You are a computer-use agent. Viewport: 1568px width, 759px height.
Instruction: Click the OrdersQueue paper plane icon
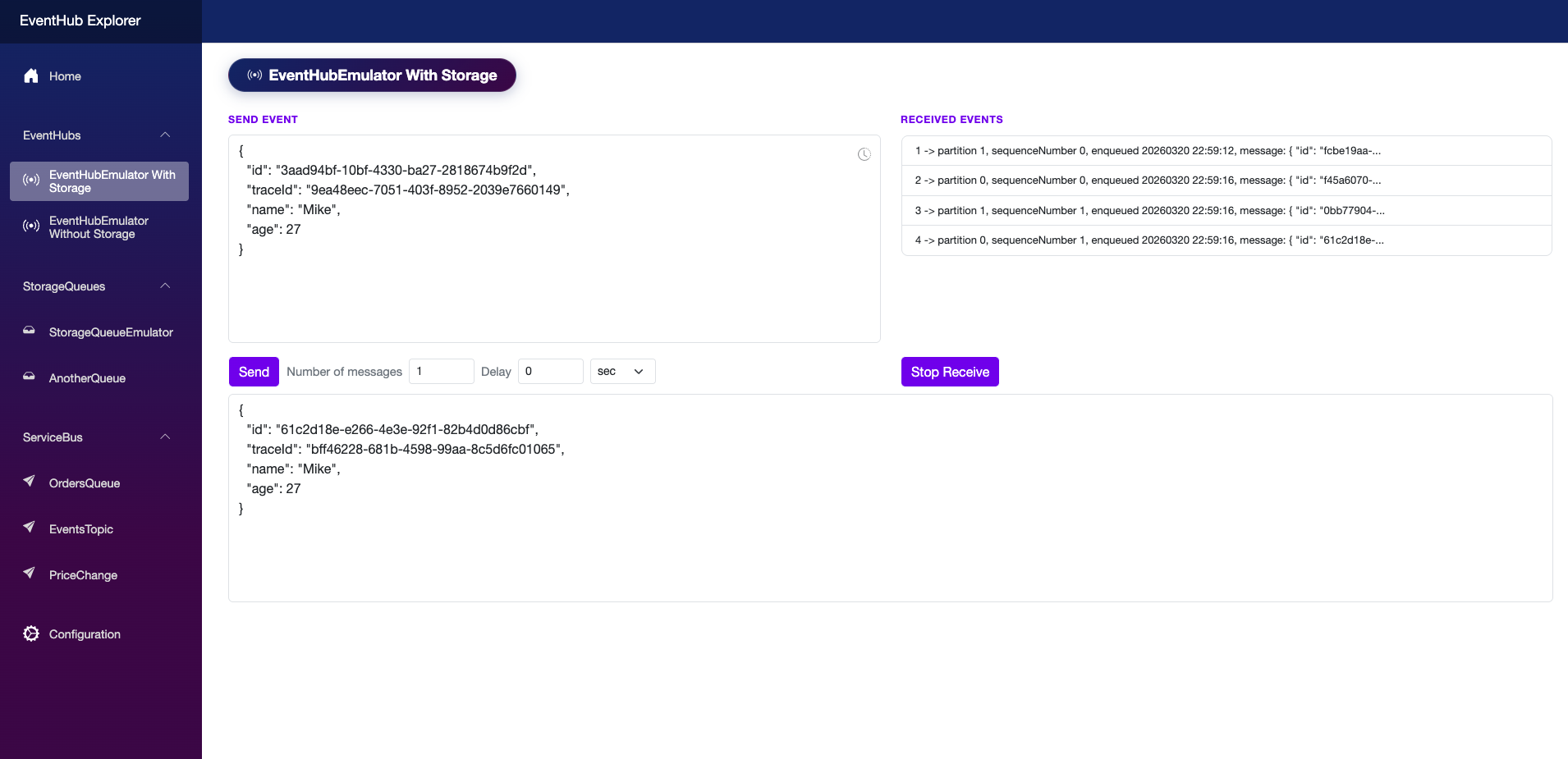(x=30, y=482)
